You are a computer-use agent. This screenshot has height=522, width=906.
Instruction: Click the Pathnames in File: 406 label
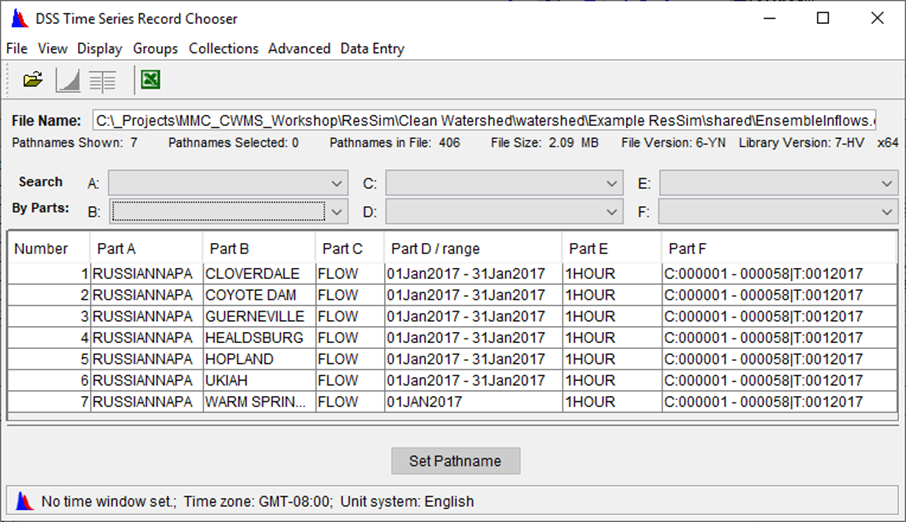tap(395, 143)
